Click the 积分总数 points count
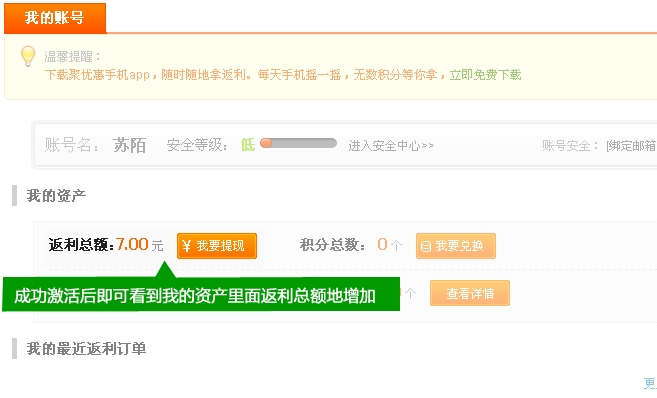The height and width of the screenshot is (398, 657). 382,244
